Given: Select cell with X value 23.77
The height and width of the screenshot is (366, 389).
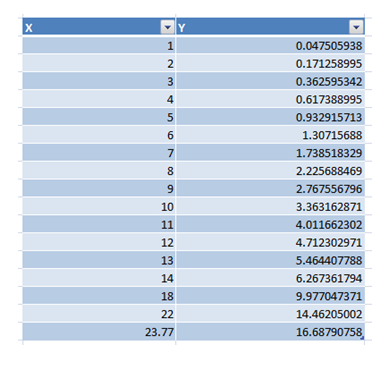Looking at the screenshot, I should pyautogui.click(x=99, y=332).
